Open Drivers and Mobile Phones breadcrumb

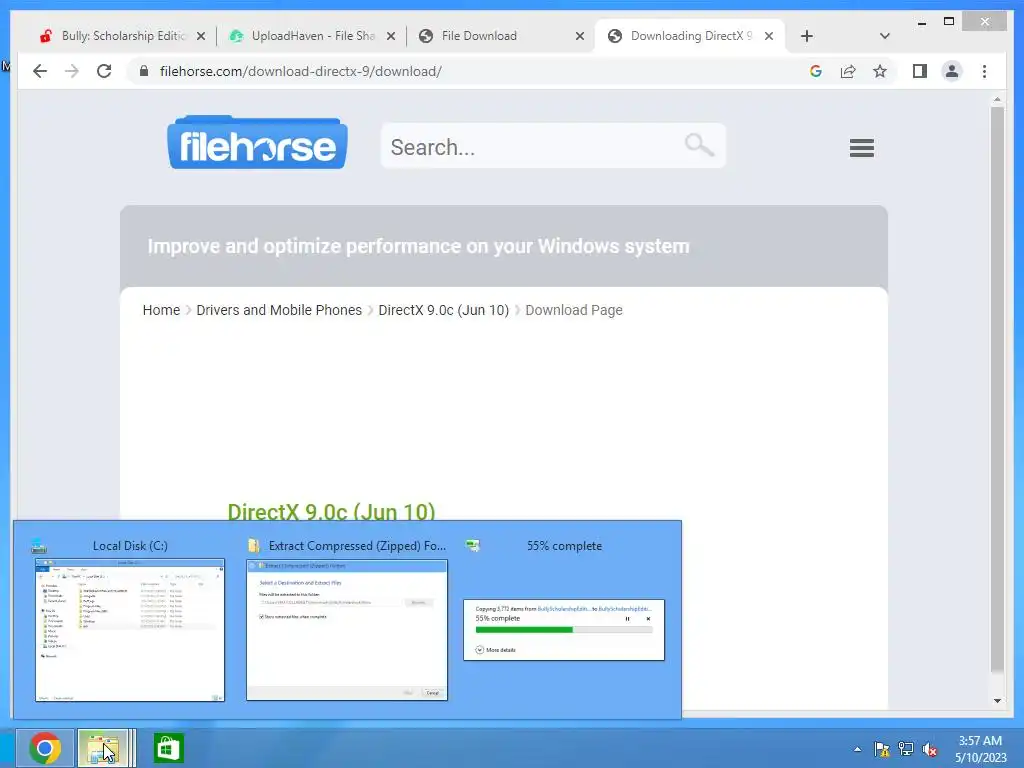[x=279, y=310]
